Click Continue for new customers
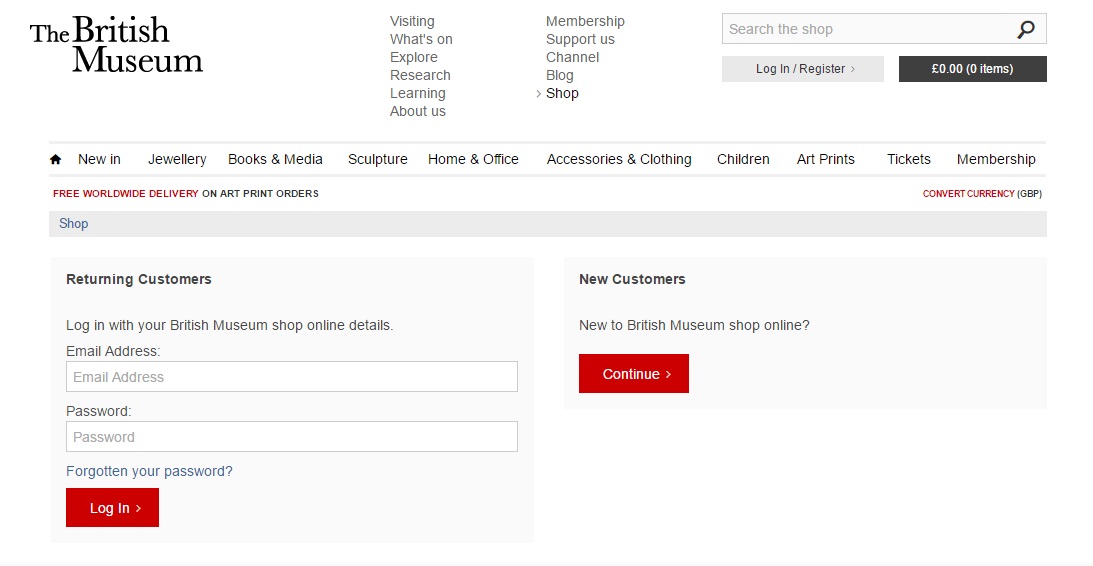The width and height of the screenshot is (1093, 566). click(x=634, y=374)
